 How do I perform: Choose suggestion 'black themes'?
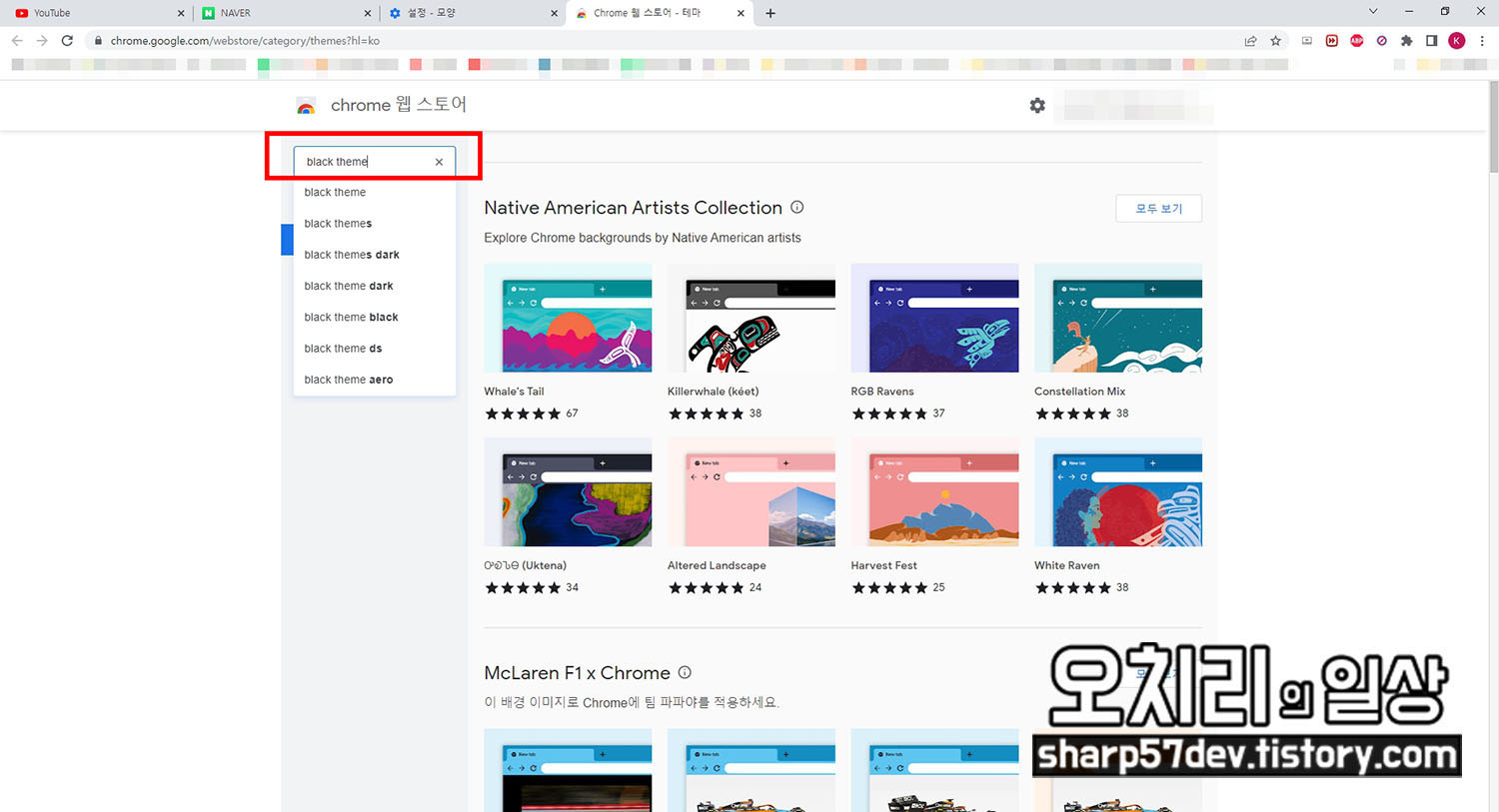coord(375,224)
